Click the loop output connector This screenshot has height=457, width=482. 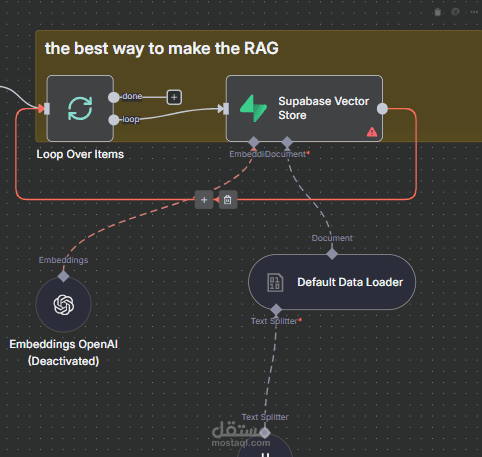pyautogui.click(x=114, y=120)
